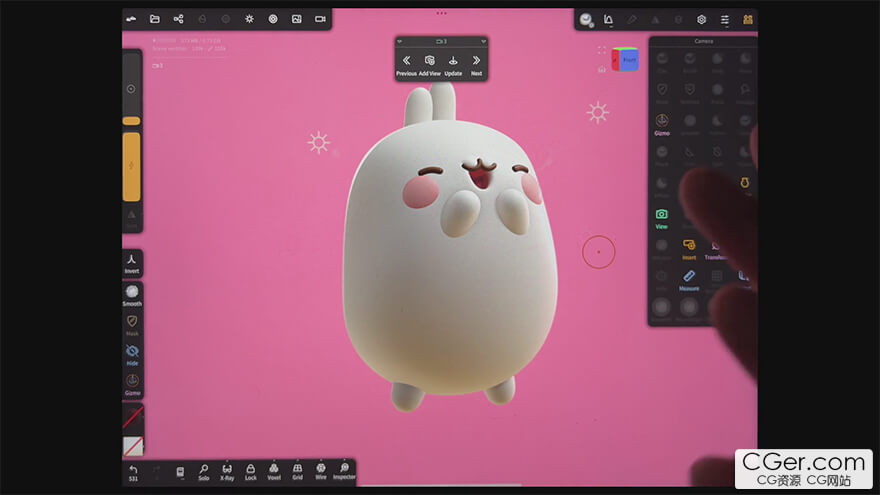Select the Measure tool
This screenshot has width=880, height=495.
coord(689,280)
